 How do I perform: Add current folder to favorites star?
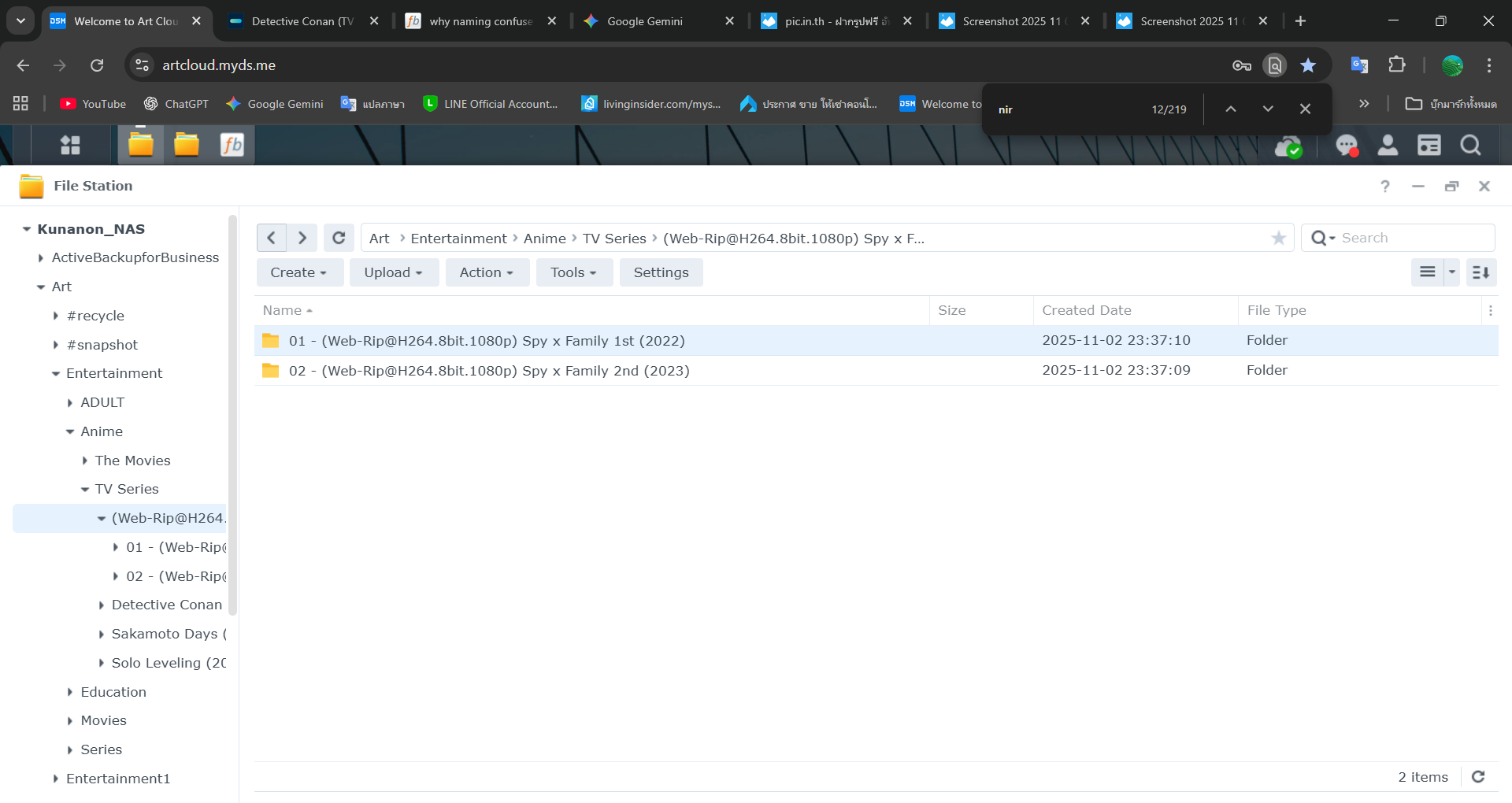1278,238
